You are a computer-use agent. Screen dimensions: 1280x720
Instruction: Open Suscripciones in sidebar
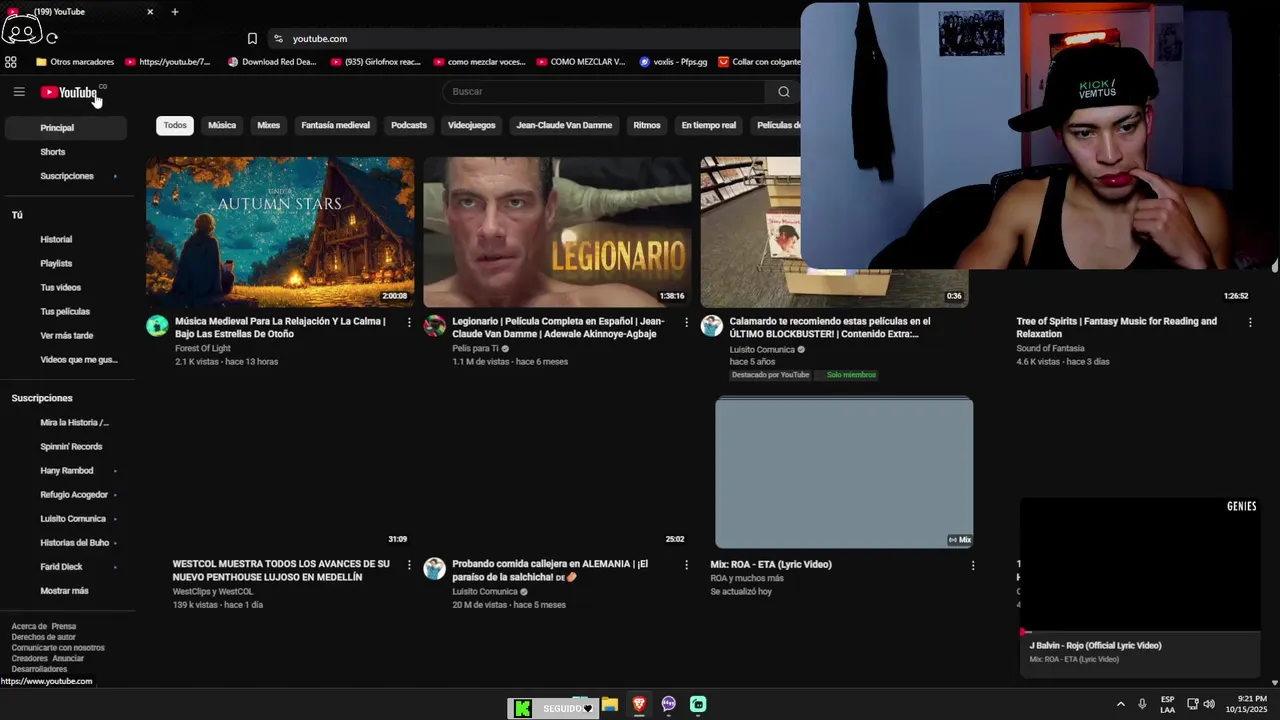[66, 176]
